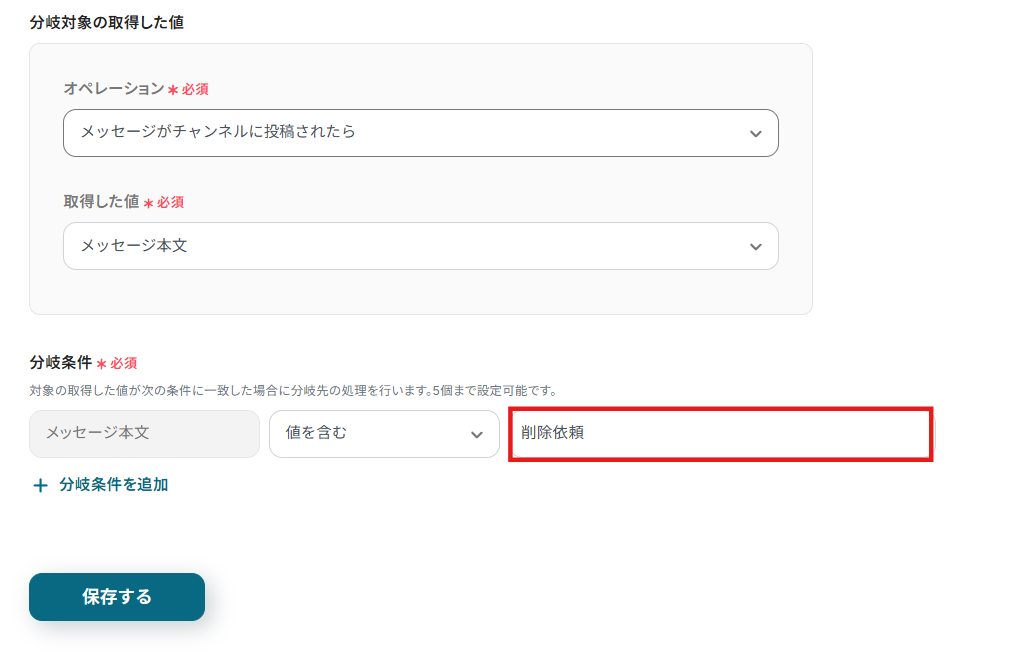
Task: Click the chevron arrow in 値を含む dropdown
Action: coord(476,435)
